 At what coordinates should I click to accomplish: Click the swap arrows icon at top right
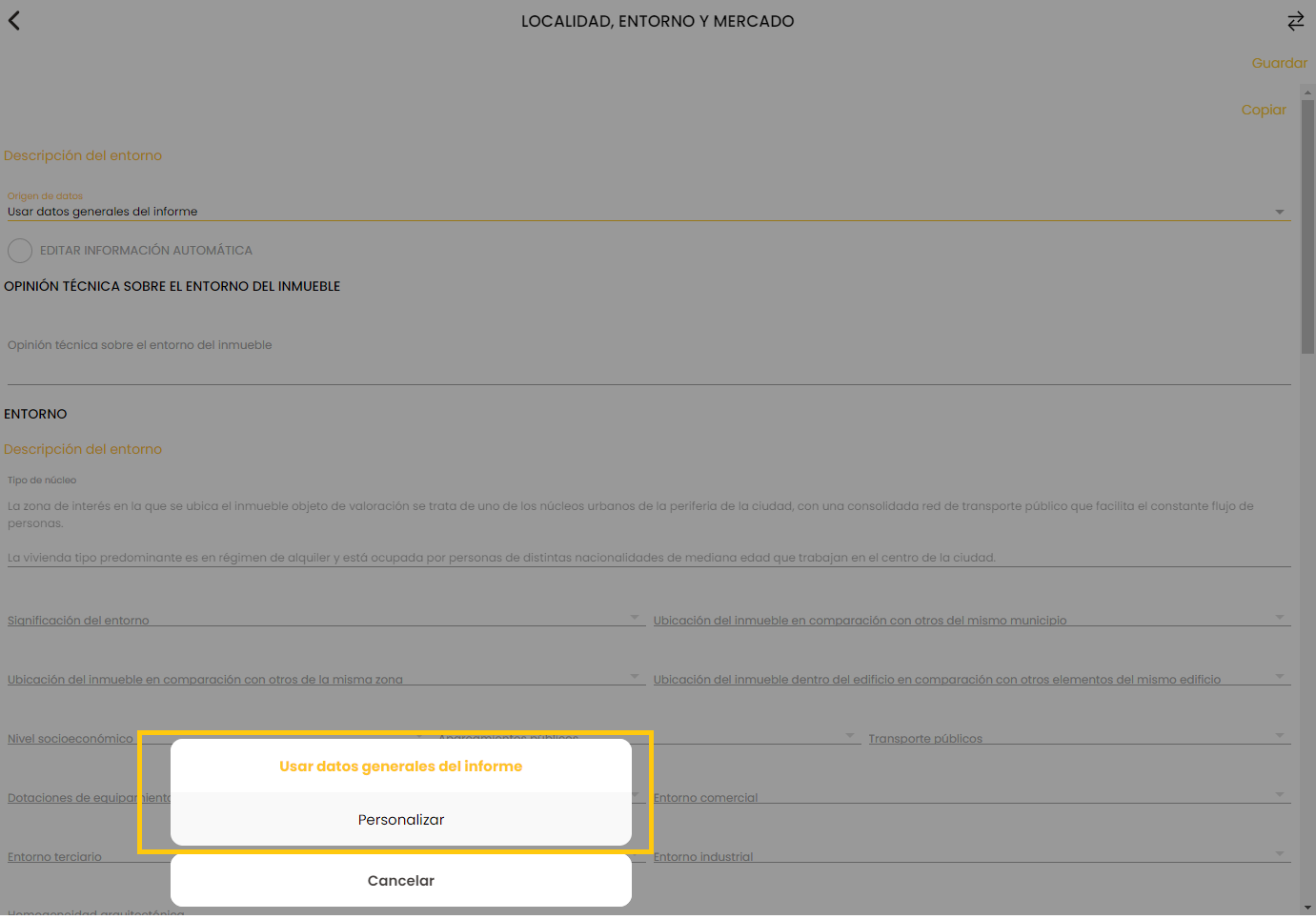[1295, 21]
